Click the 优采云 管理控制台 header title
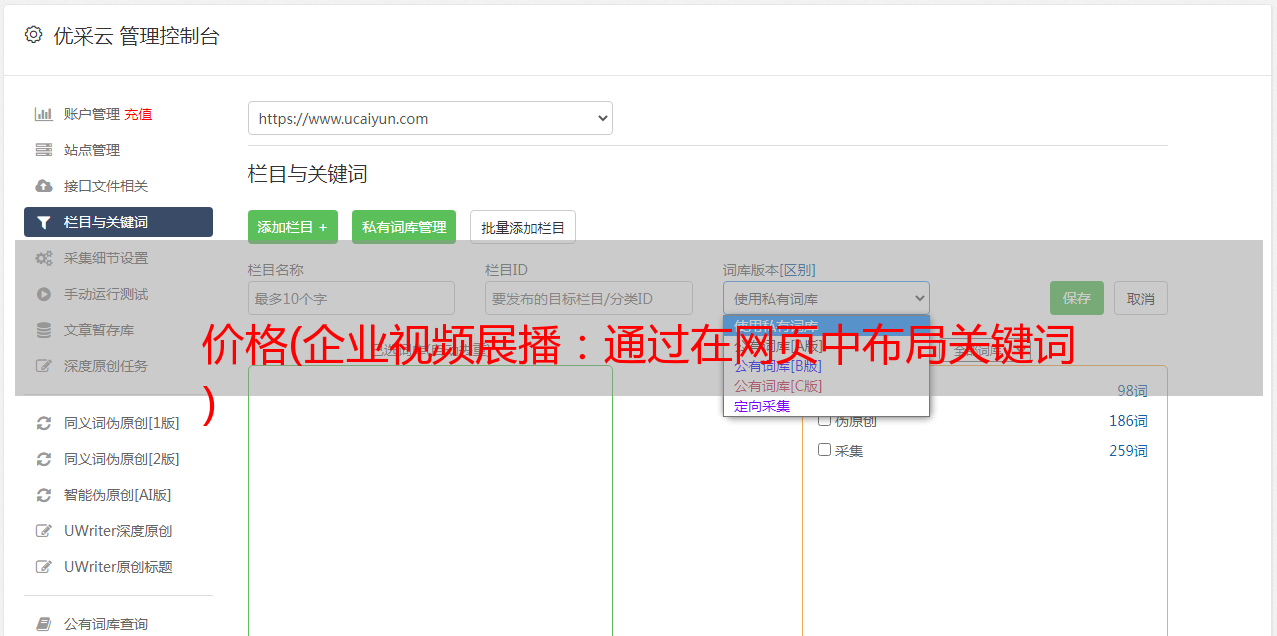1277x636 pixels. [136, 36]
